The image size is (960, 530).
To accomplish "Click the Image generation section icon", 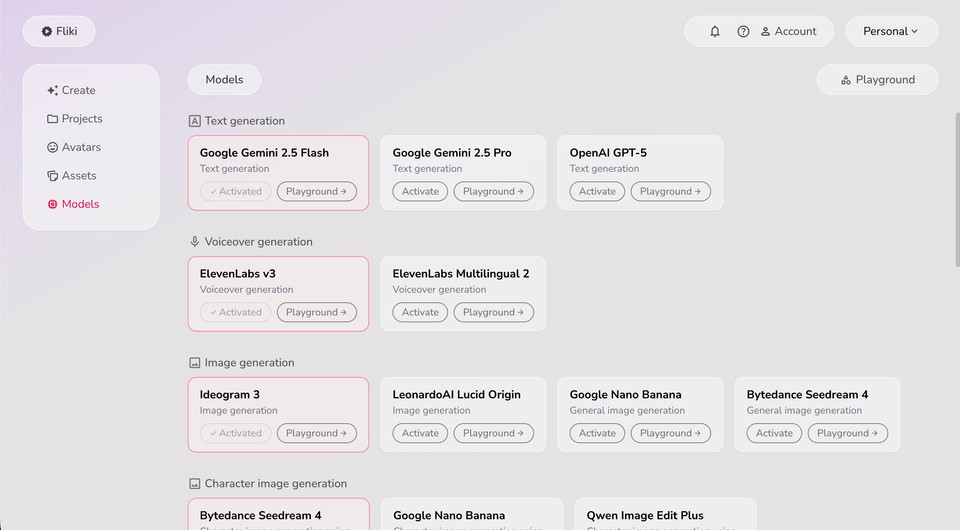I will pyautogui.click(x=195, y=363).
